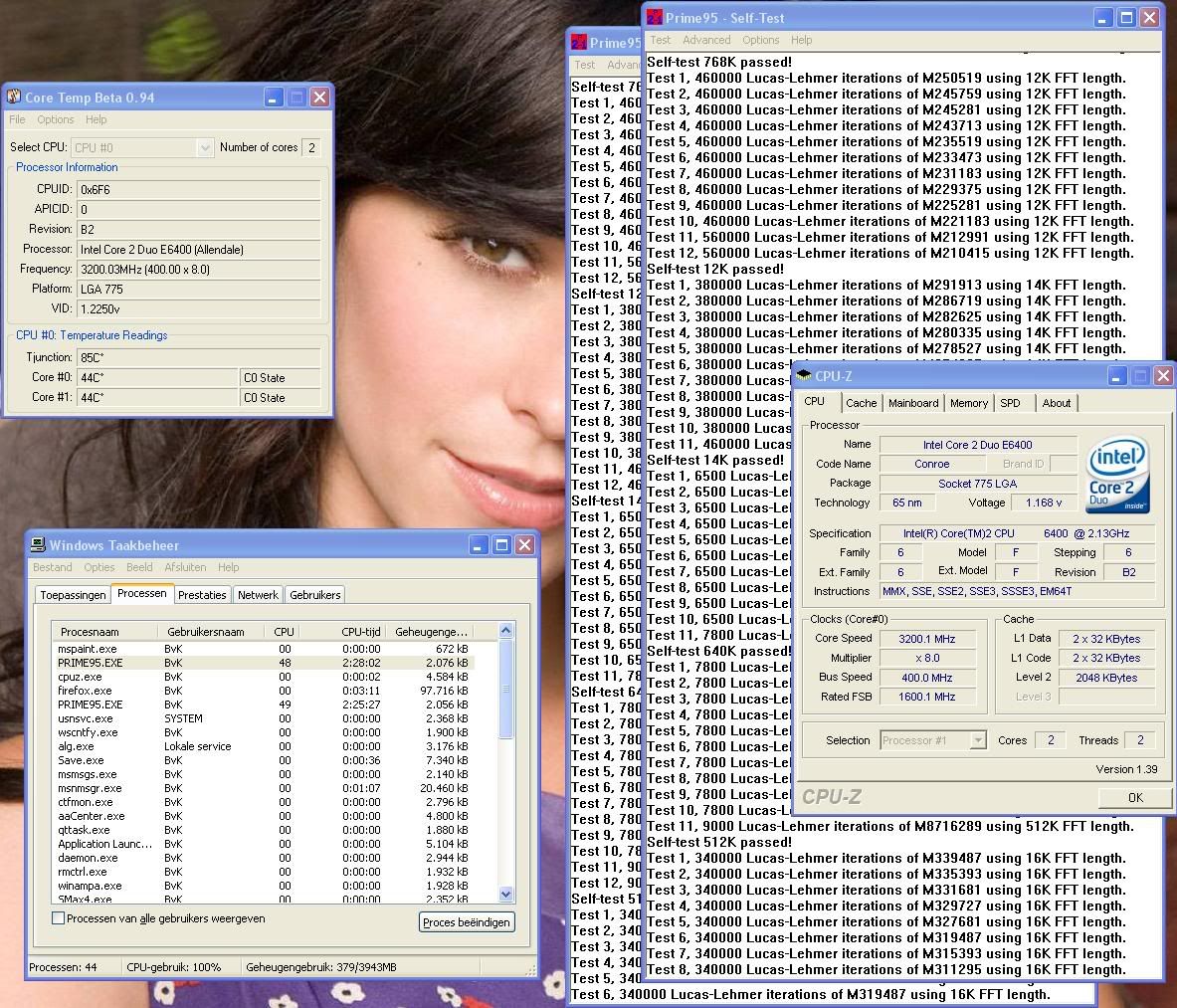
Task: Close the Core Temp window
Action: (x=319, y=98)
